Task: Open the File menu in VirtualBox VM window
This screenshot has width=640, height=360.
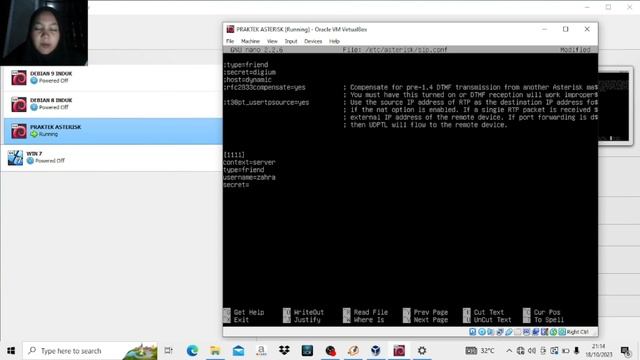Action: [x=230, y=41]
